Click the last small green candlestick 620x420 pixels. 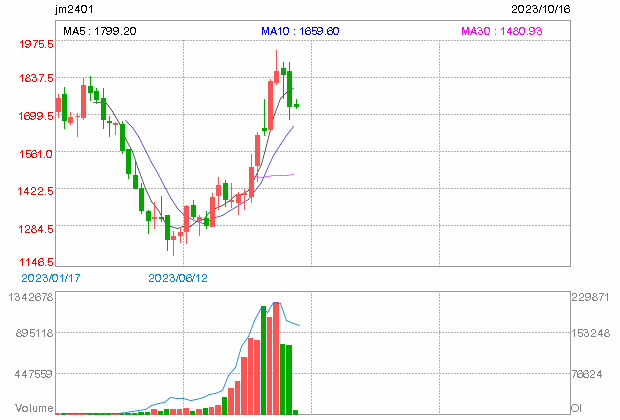click(x=297, y=105)
